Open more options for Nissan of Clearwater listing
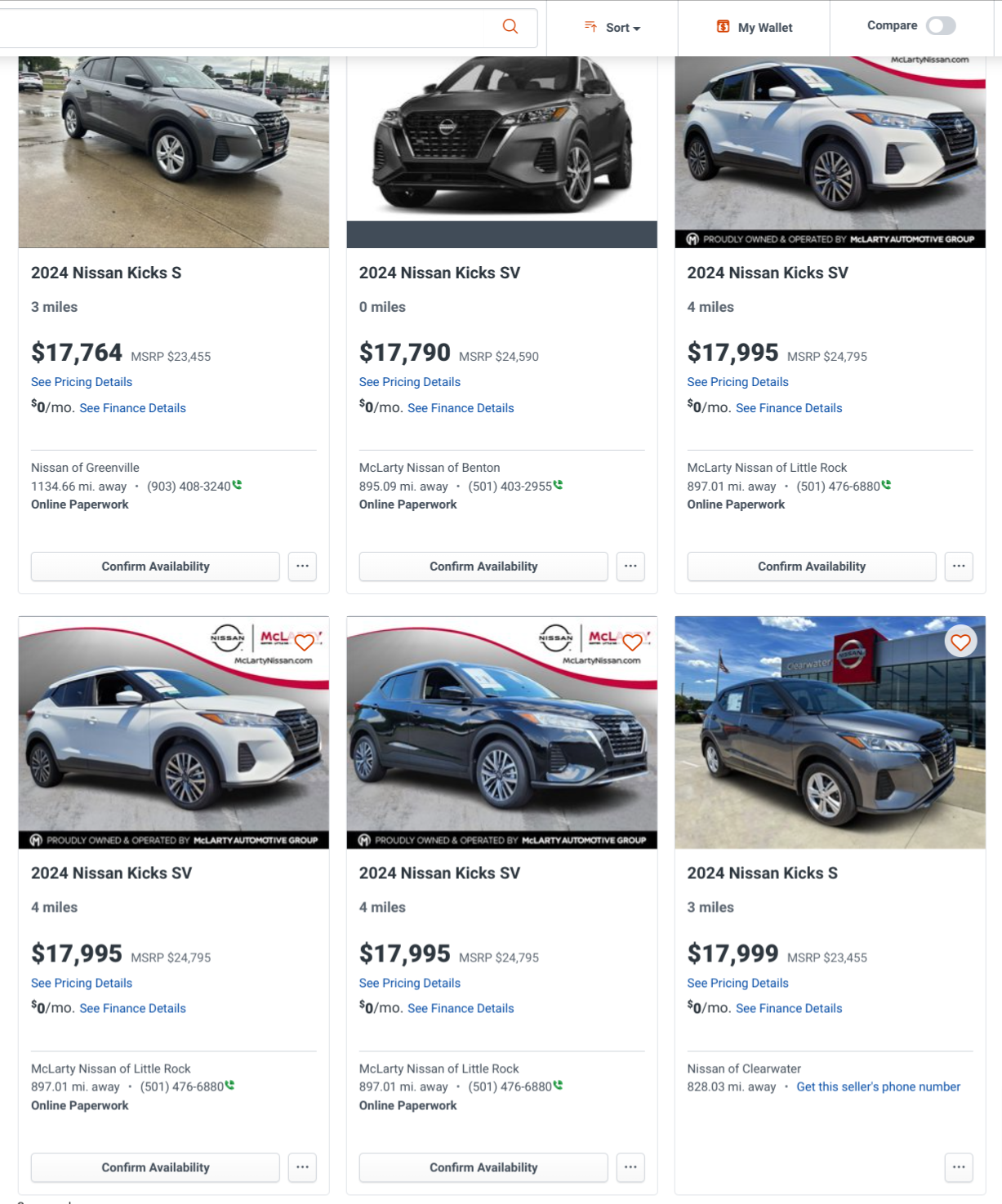This screenshot has width=1002, height=1204. coord(959,1167)
